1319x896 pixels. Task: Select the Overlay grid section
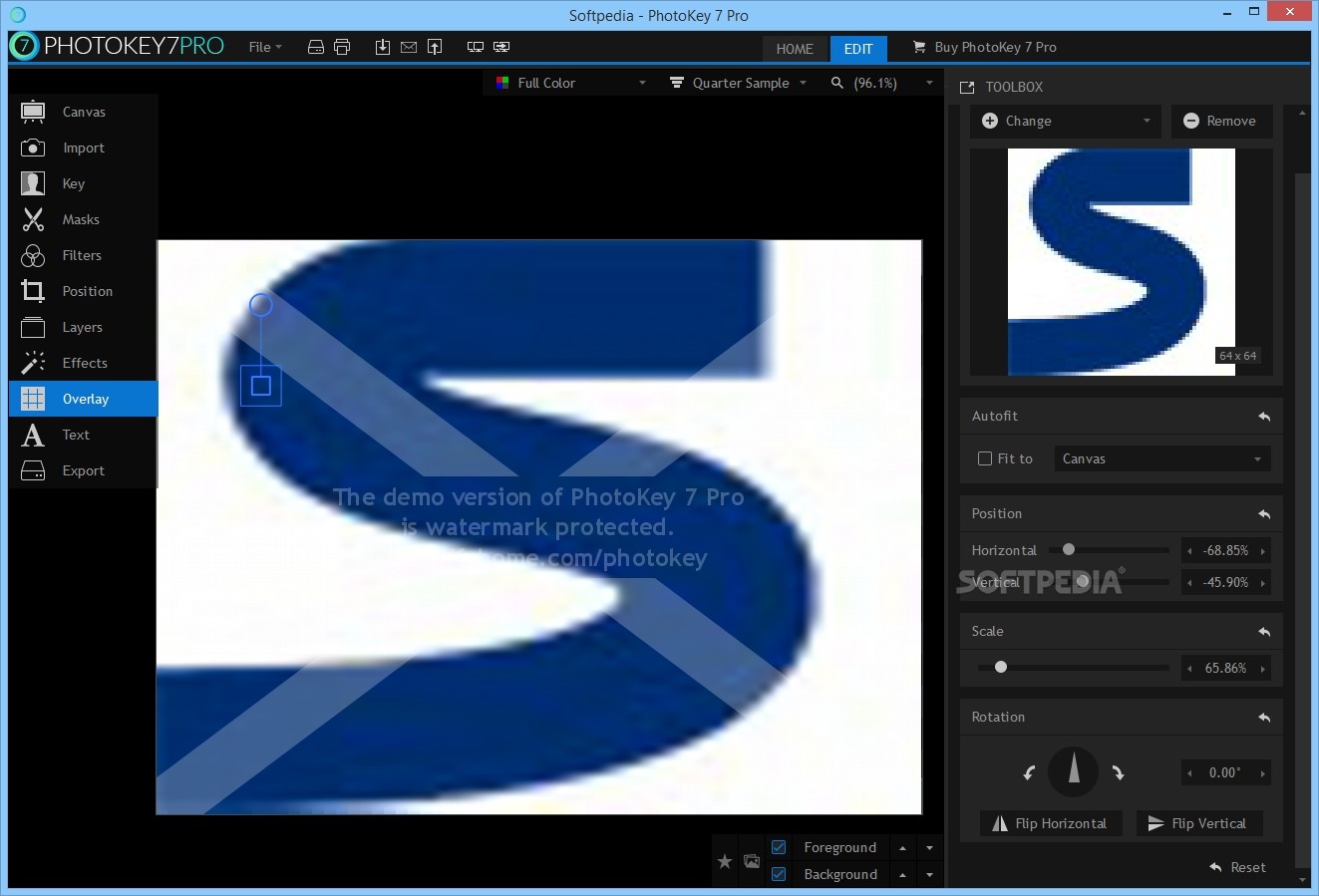pyautogui.click(x=84, y=399)
